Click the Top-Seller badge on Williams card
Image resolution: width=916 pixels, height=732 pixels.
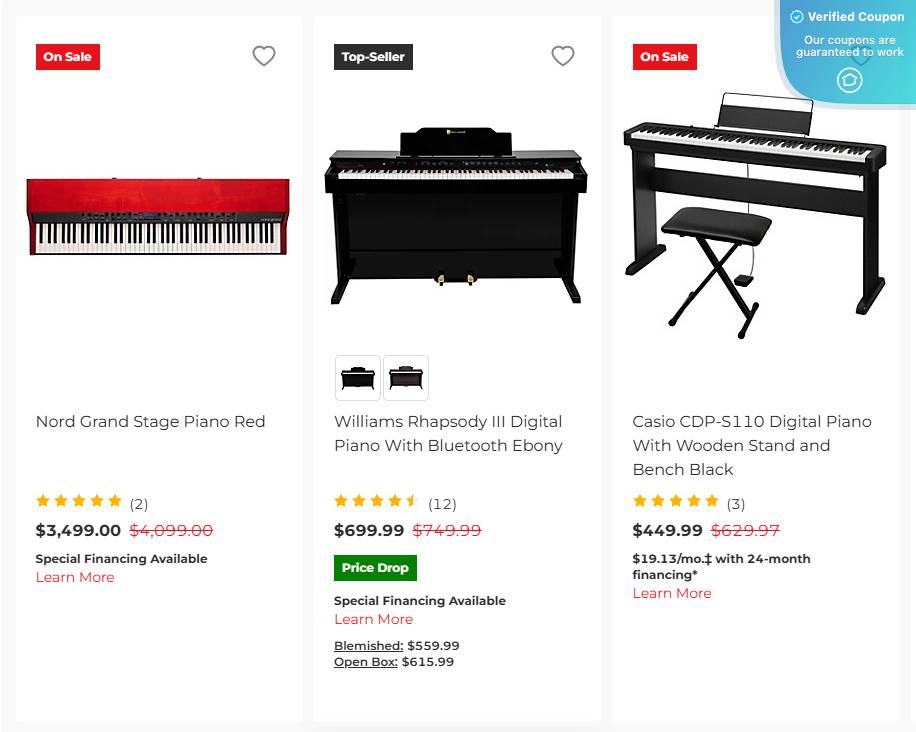[x=373, y=57]
